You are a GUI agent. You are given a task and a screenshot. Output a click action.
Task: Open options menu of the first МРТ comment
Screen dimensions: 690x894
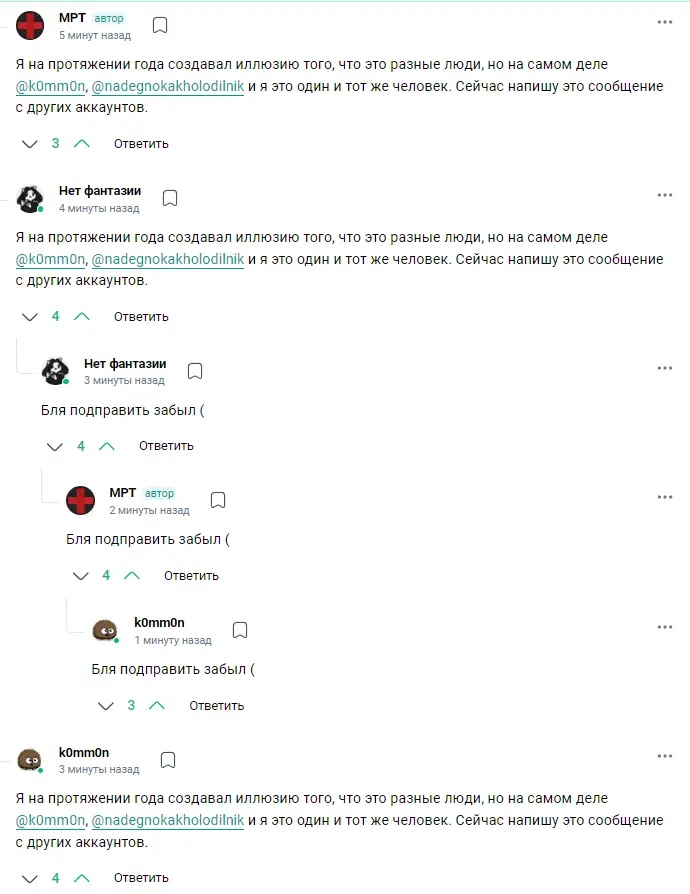[x=665, y=22]
